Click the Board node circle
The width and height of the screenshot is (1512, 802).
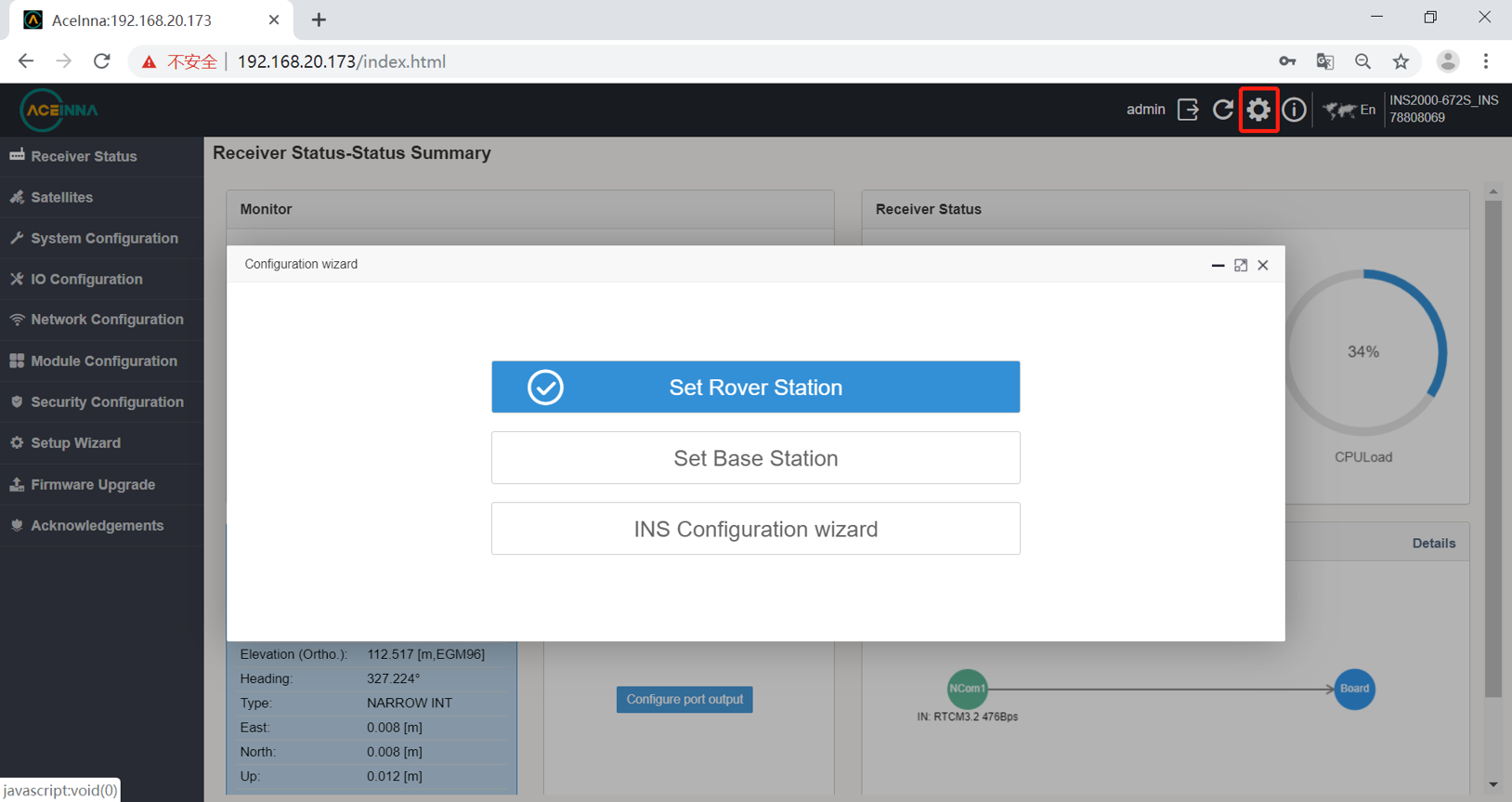pyautogui.click(x=1355, y=689)
